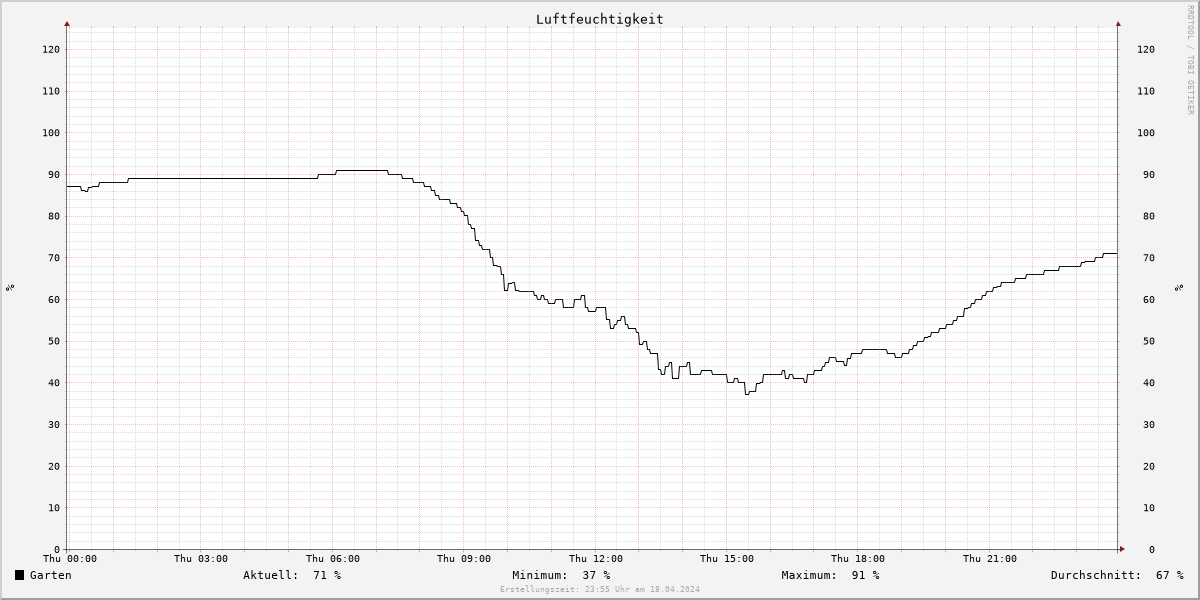The width and height of the screenshot is (1200, 600).
Task: Click the Thu 21:00 time axis label
Action: coord(990,559)
